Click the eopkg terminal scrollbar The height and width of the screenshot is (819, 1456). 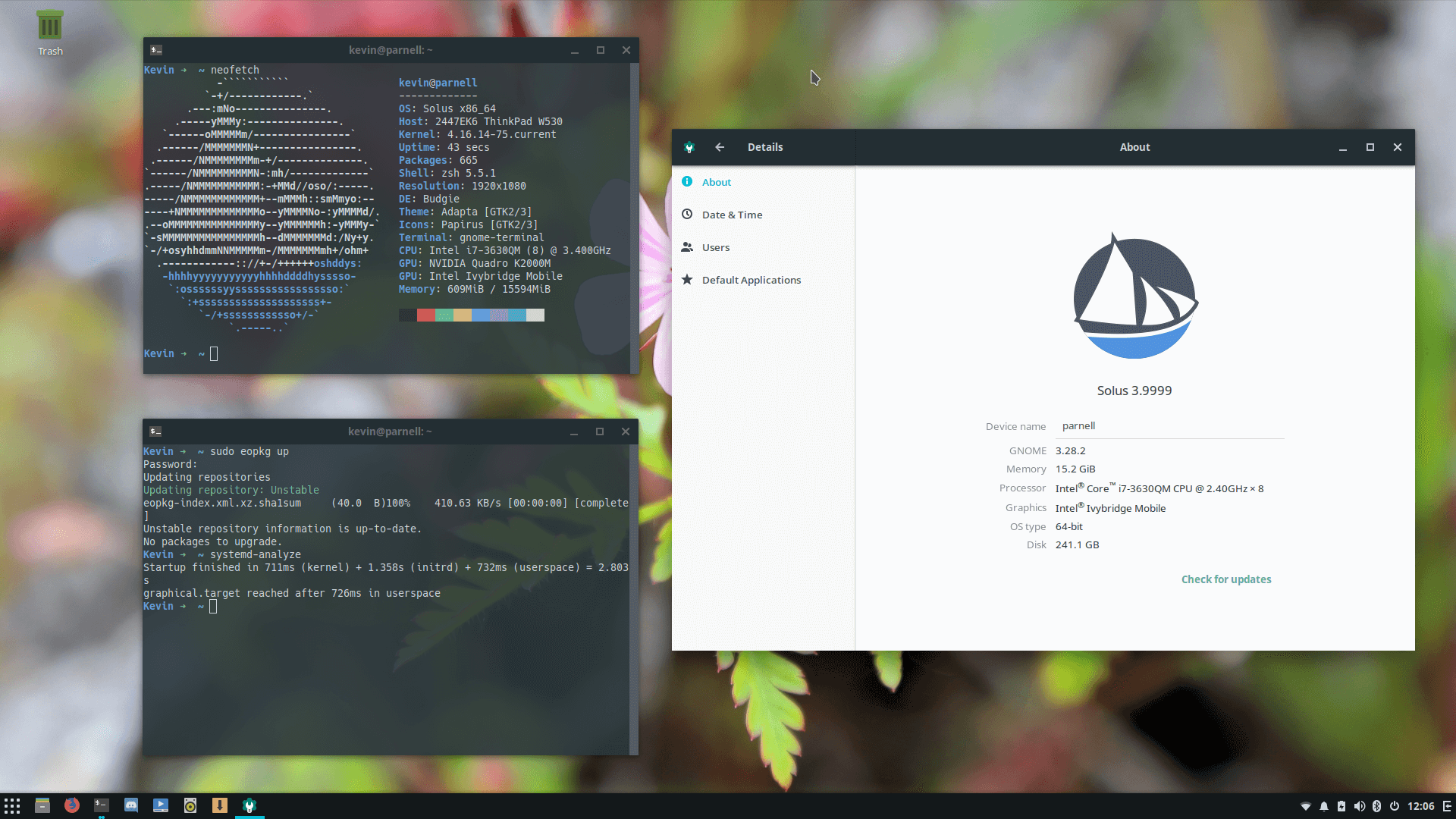[634, 599]
